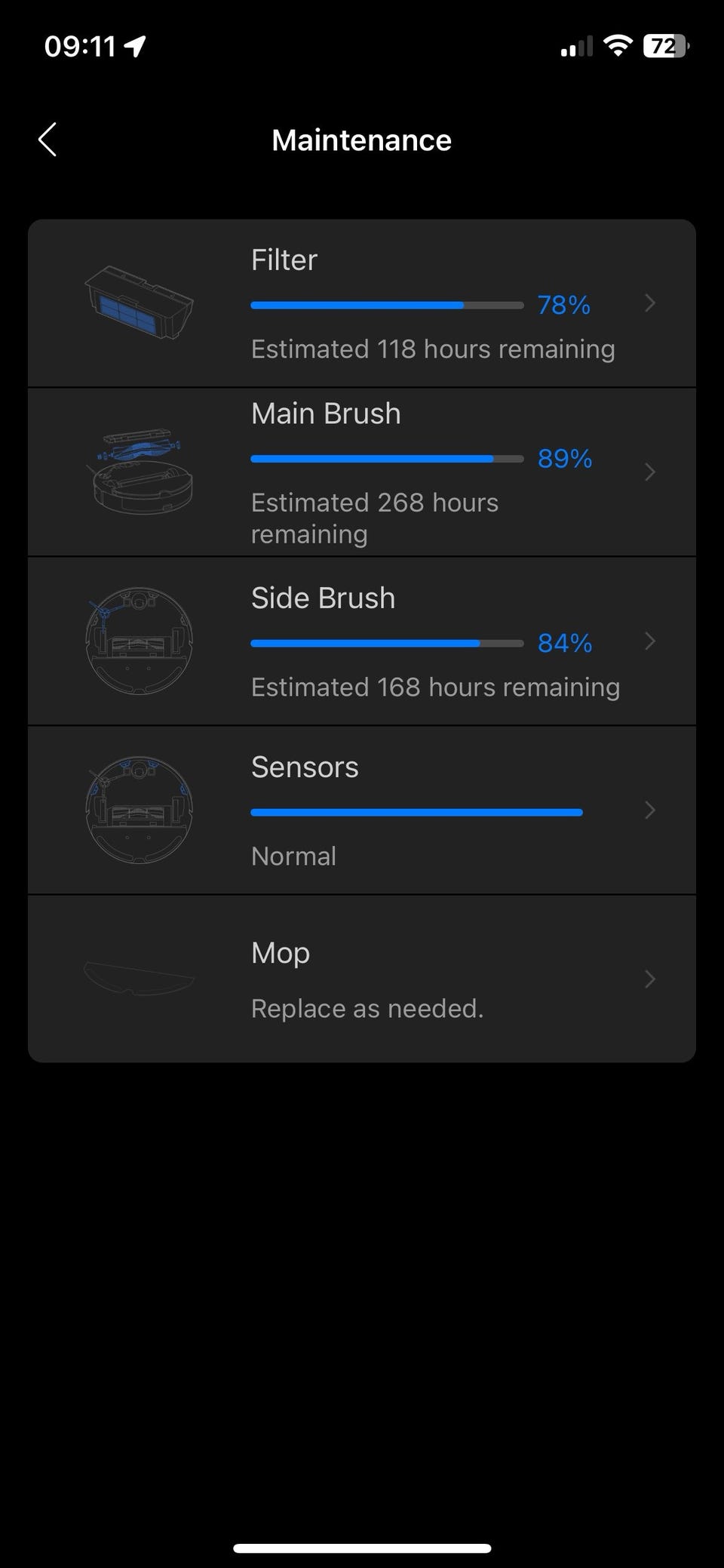Tap the Side Brush robot diagram icon

click(x=140, y=641)
